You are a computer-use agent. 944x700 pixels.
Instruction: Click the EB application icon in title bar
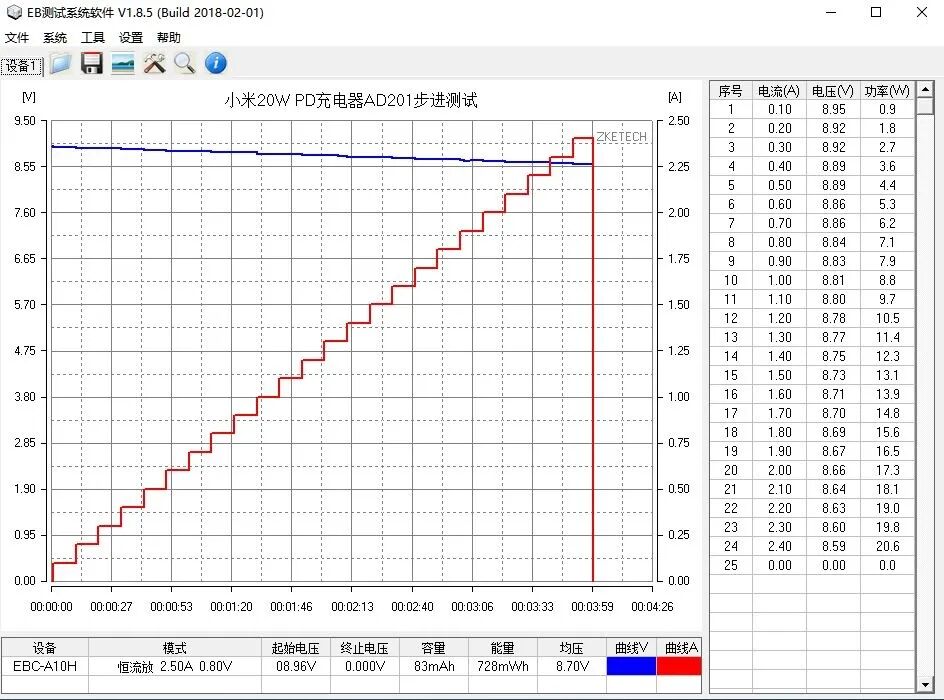pyautogui.click(x=14, y=12)
